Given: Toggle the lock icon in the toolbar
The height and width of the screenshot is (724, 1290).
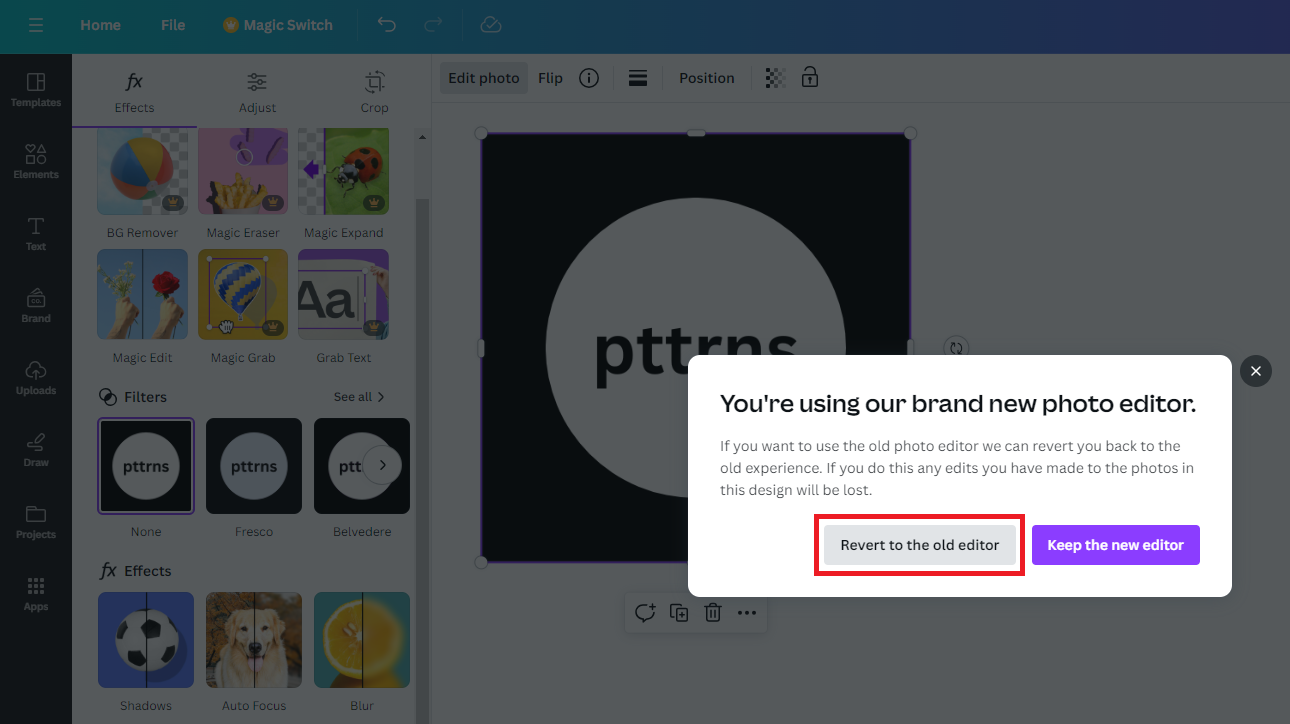Looking at the screenshot, I should point(810,78).
